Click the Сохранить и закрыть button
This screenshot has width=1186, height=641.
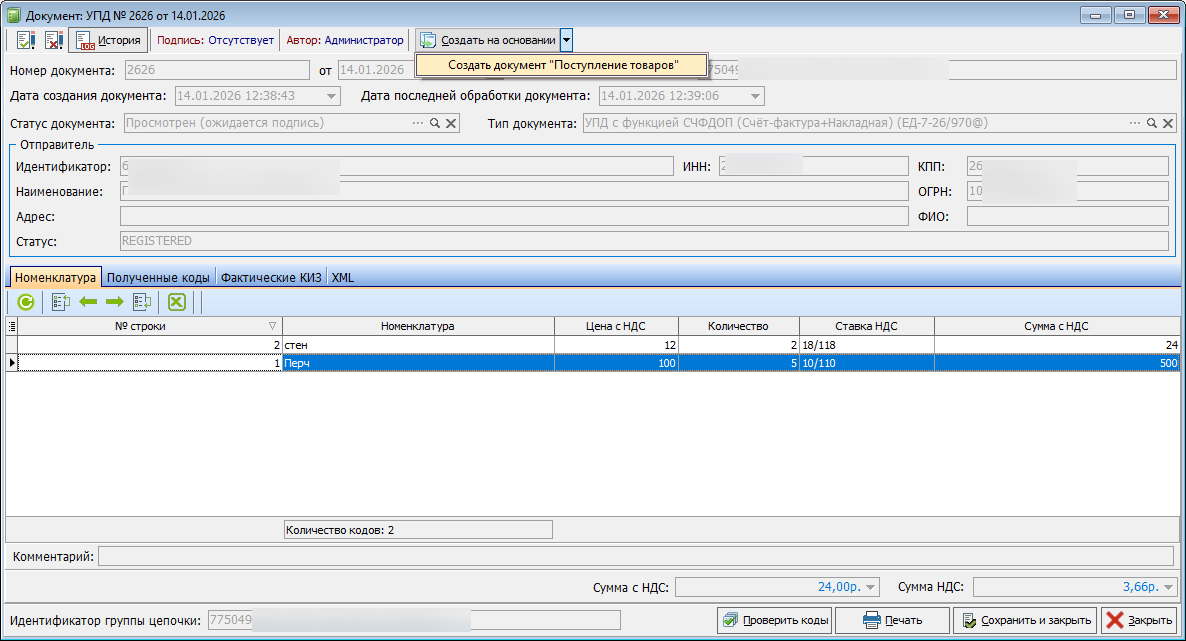click(1025, 620)
